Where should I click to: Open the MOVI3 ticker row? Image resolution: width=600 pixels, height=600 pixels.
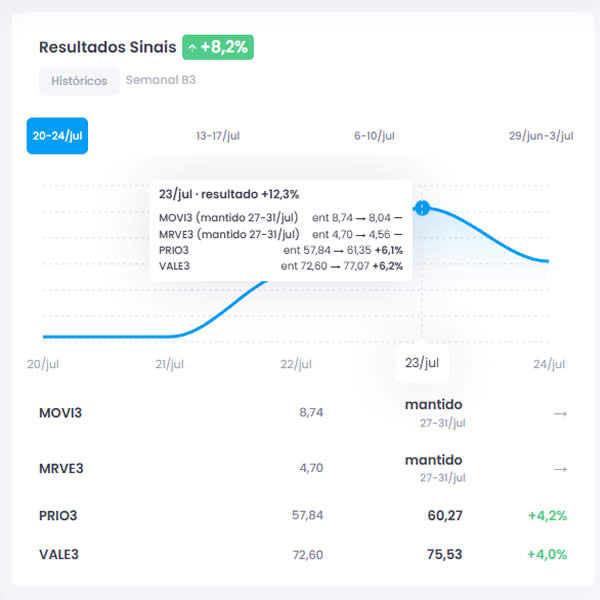click(x=303, y=413)
